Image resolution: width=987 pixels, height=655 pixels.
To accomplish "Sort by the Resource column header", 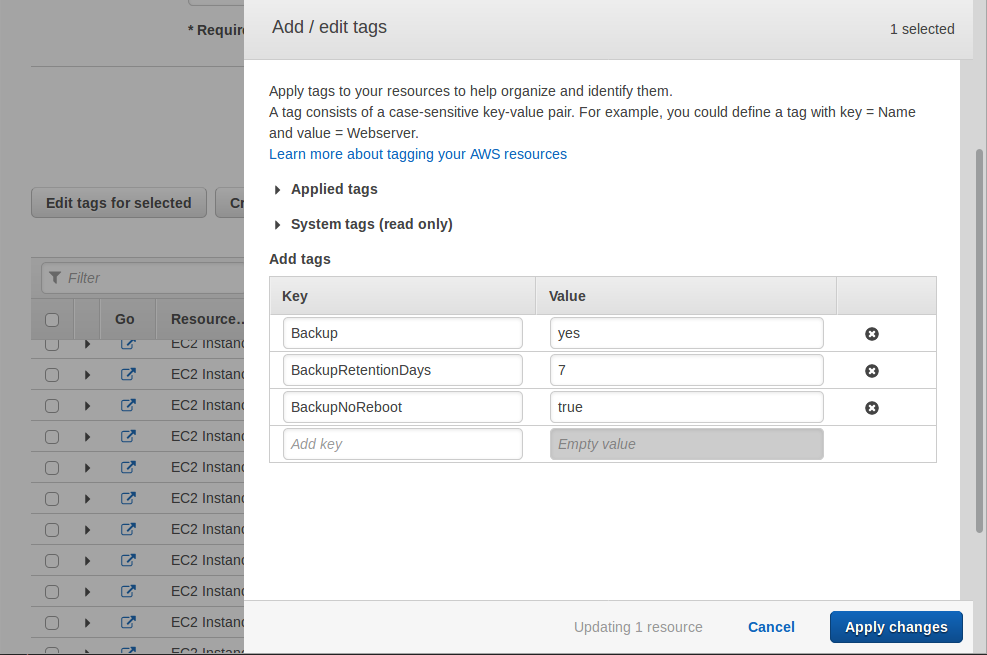I will click(207, 320).
